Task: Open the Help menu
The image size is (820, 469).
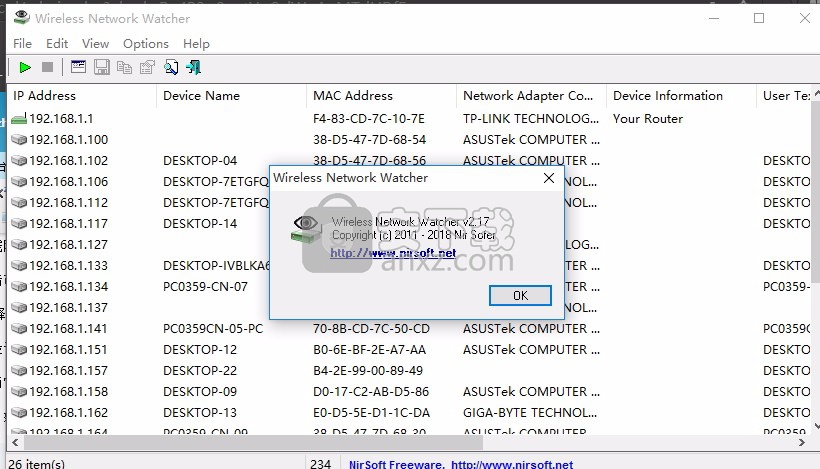Action: coord(196,44)
